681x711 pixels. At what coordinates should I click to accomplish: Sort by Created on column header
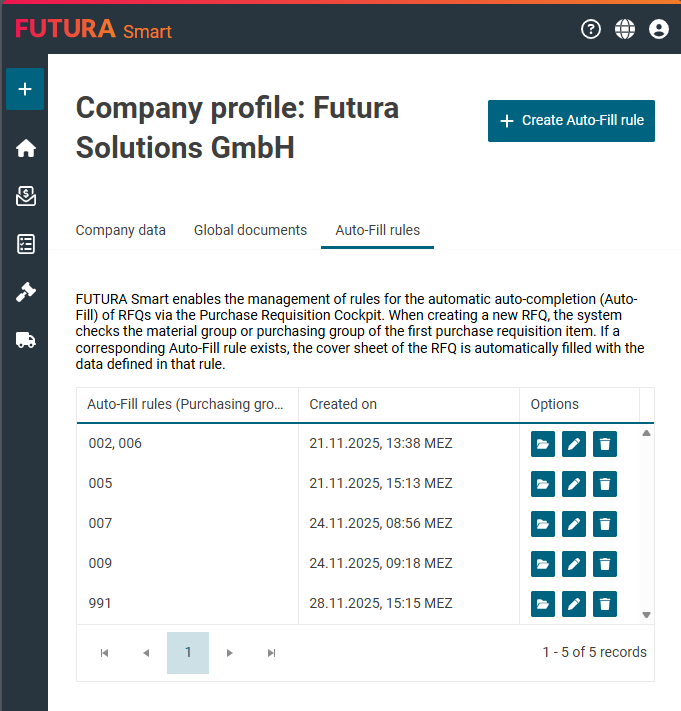click(343, 404)
